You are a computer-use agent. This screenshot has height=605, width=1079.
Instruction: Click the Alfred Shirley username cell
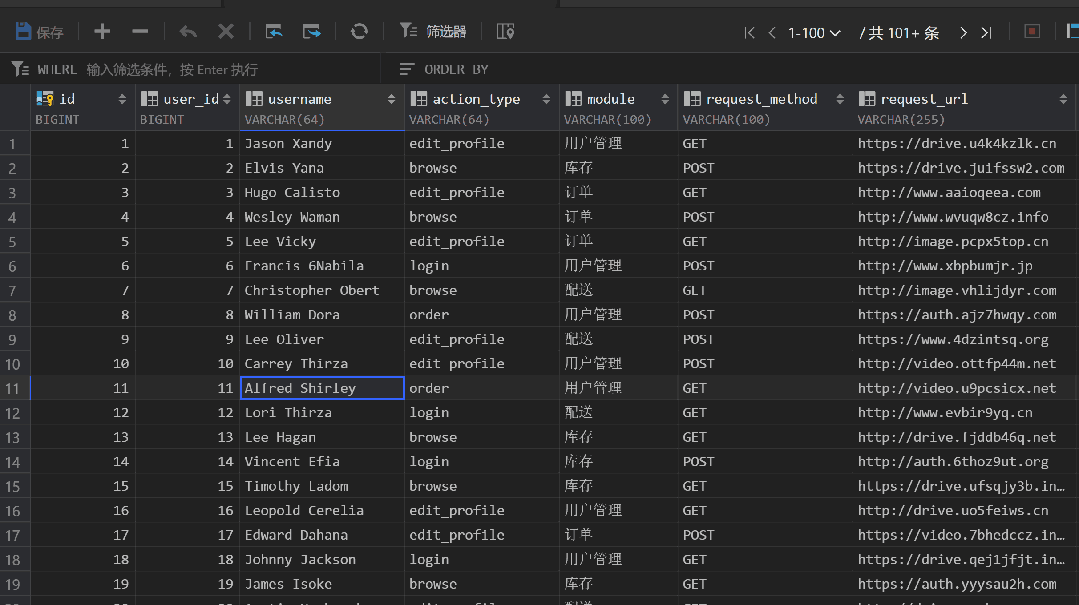coord(322,388)
